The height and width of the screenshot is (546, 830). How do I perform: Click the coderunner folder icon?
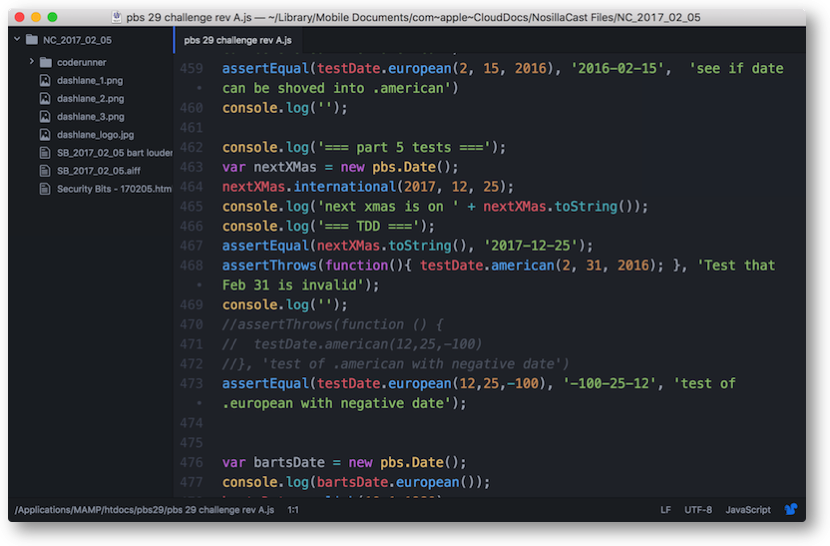(45, 62)
